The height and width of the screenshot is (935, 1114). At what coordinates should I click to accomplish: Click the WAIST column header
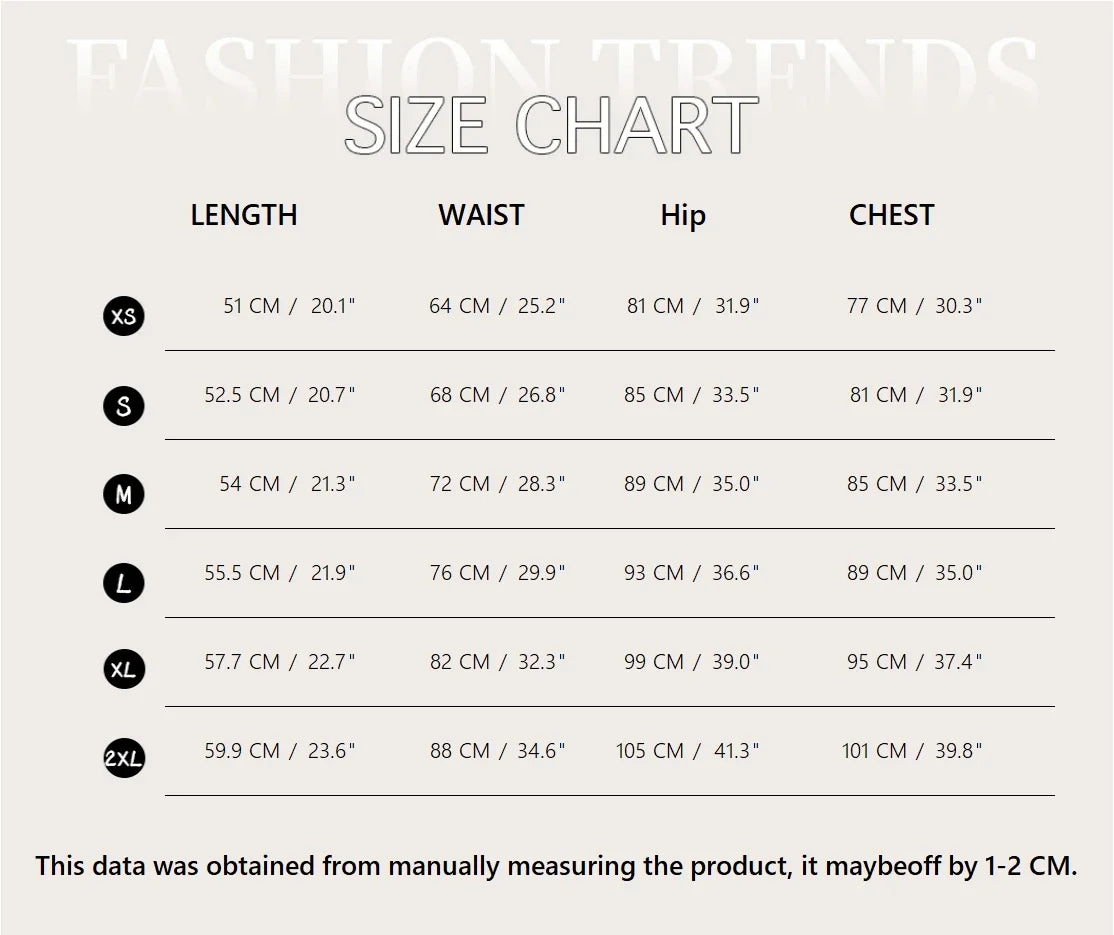[x=481, y=215]
